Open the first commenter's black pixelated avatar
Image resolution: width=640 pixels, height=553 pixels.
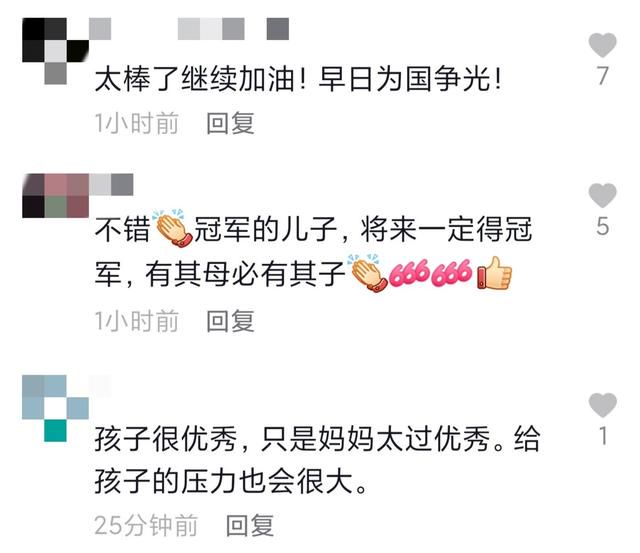click(x=56, y=51)
